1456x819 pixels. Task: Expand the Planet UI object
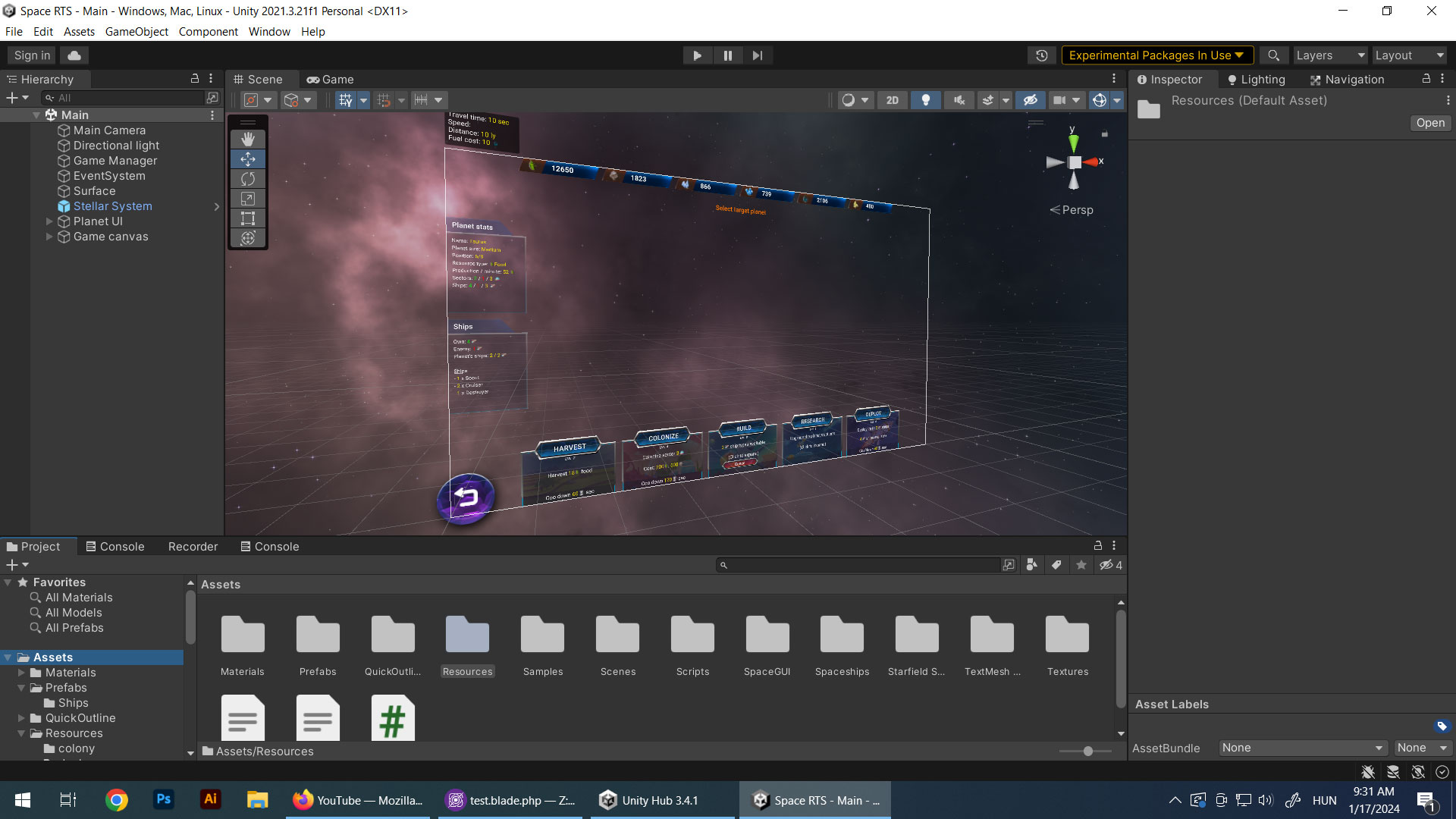point(49,221)
